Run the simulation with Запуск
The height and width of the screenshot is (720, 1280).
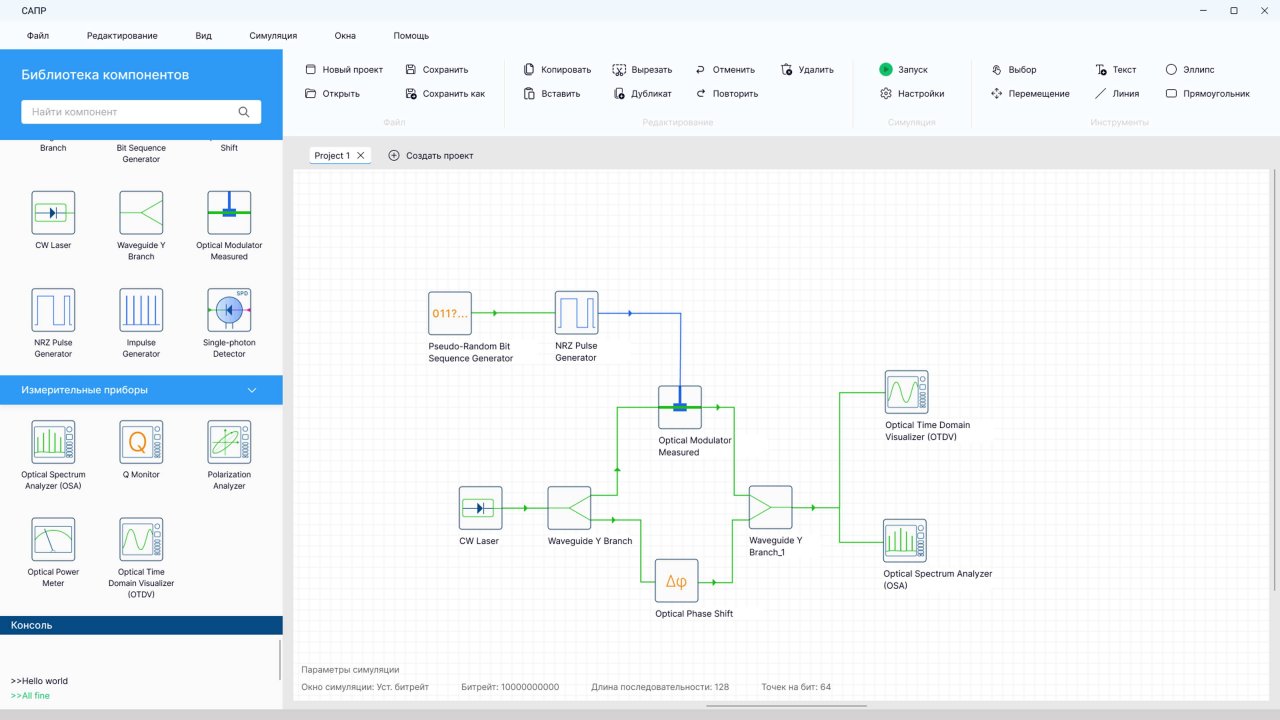click(x=903, y=70)
